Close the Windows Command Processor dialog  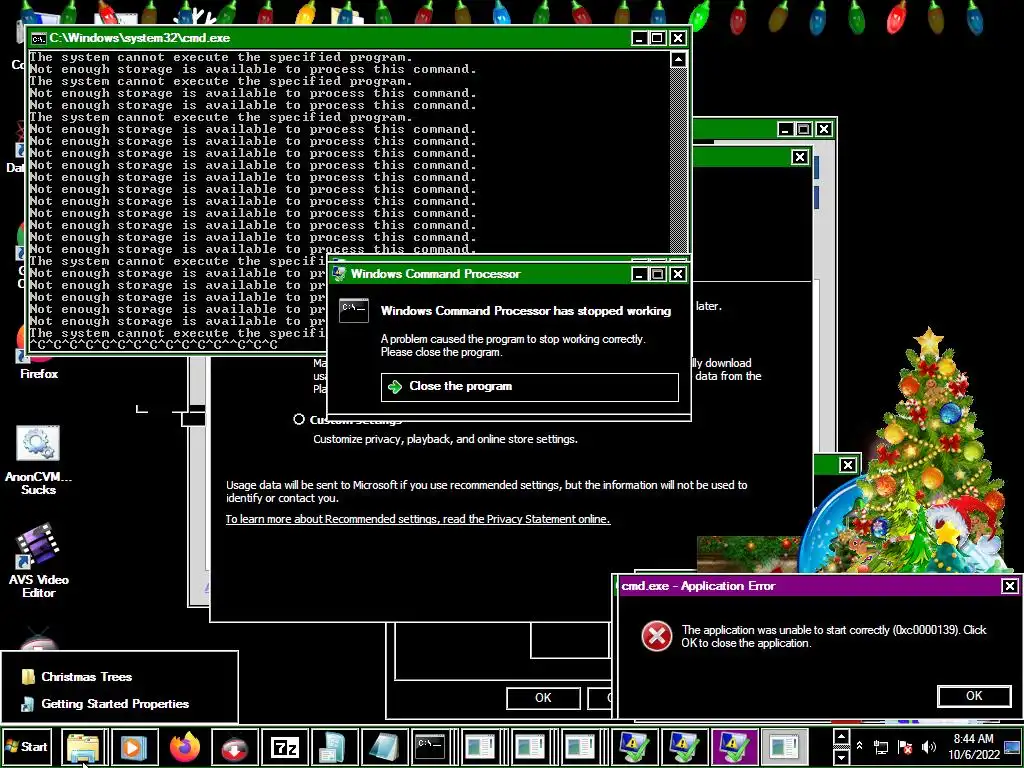(x=678, y=274)
